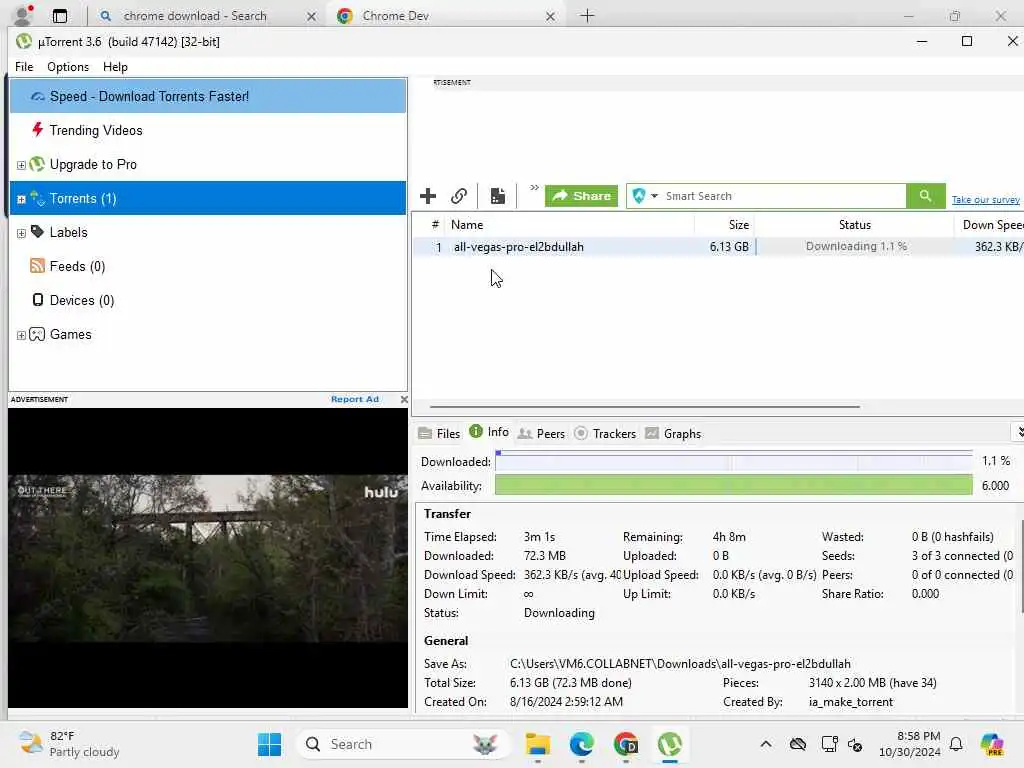This screenshot has width=1024, height=768.
Task: Open the Windows Start menu
Action: [269, 744]
